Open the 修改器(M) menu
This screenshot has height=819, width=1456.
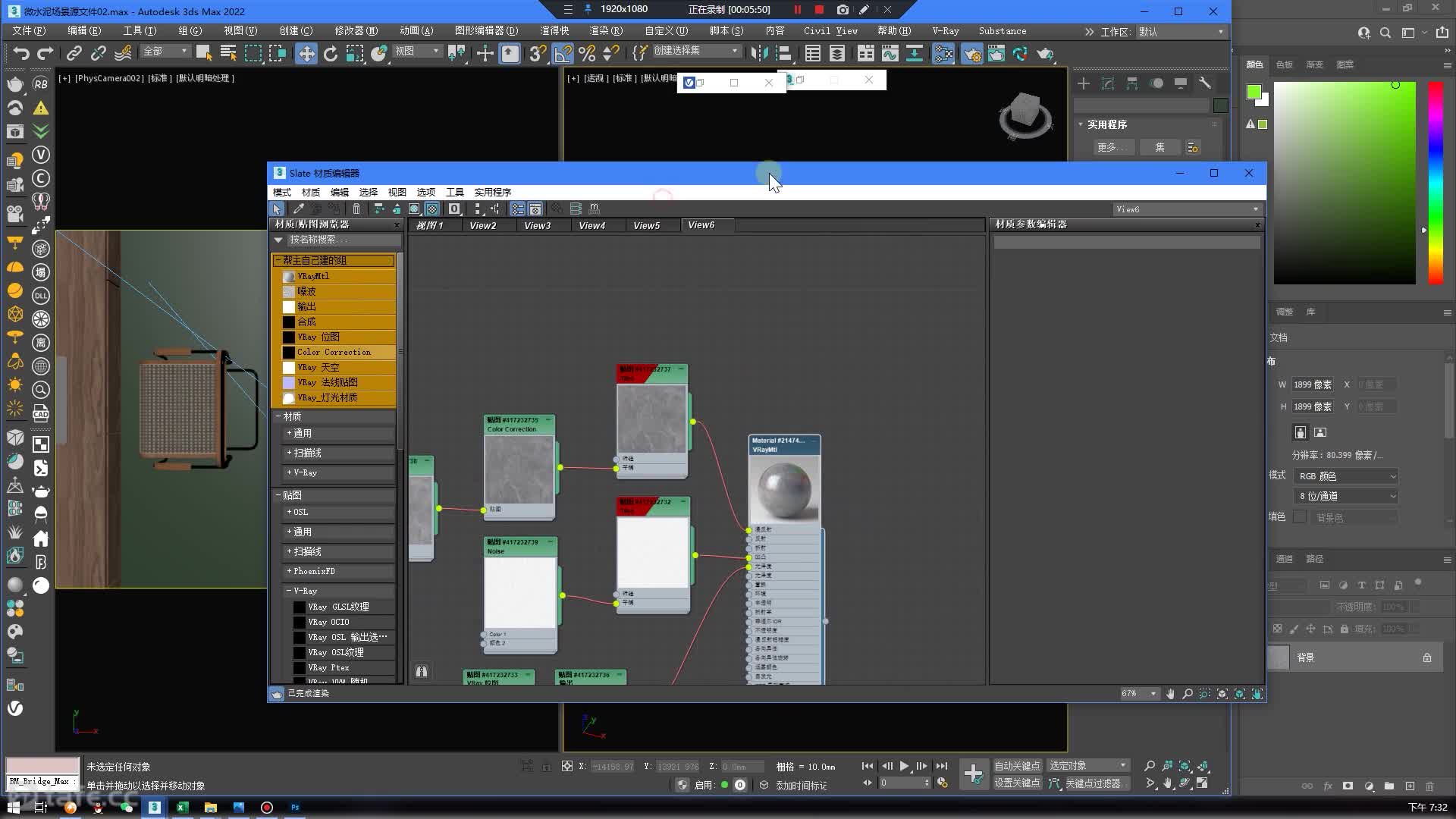pos(356,31)
